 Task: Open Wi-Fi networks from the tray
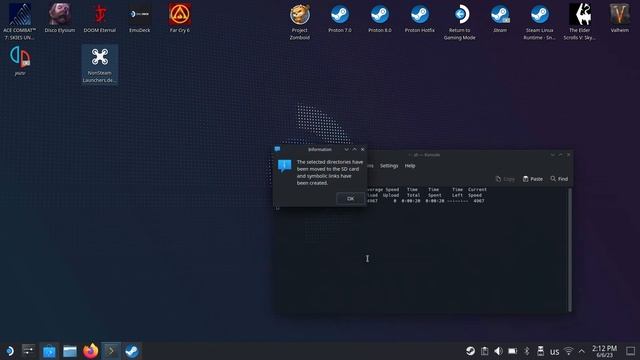tap(568, 351)
